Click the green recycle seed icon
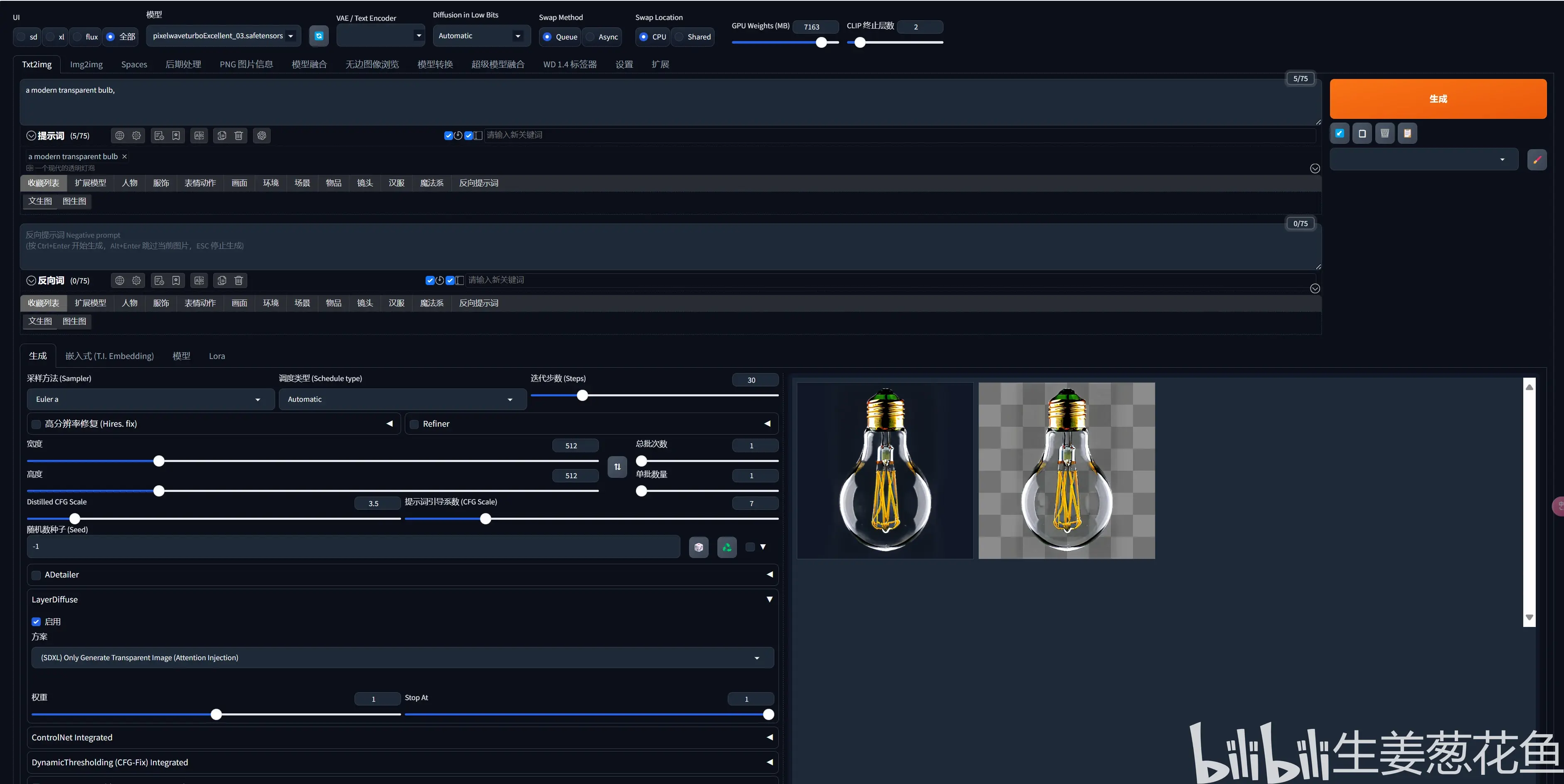Screen dimensions: 1564x784 [727, 547]
